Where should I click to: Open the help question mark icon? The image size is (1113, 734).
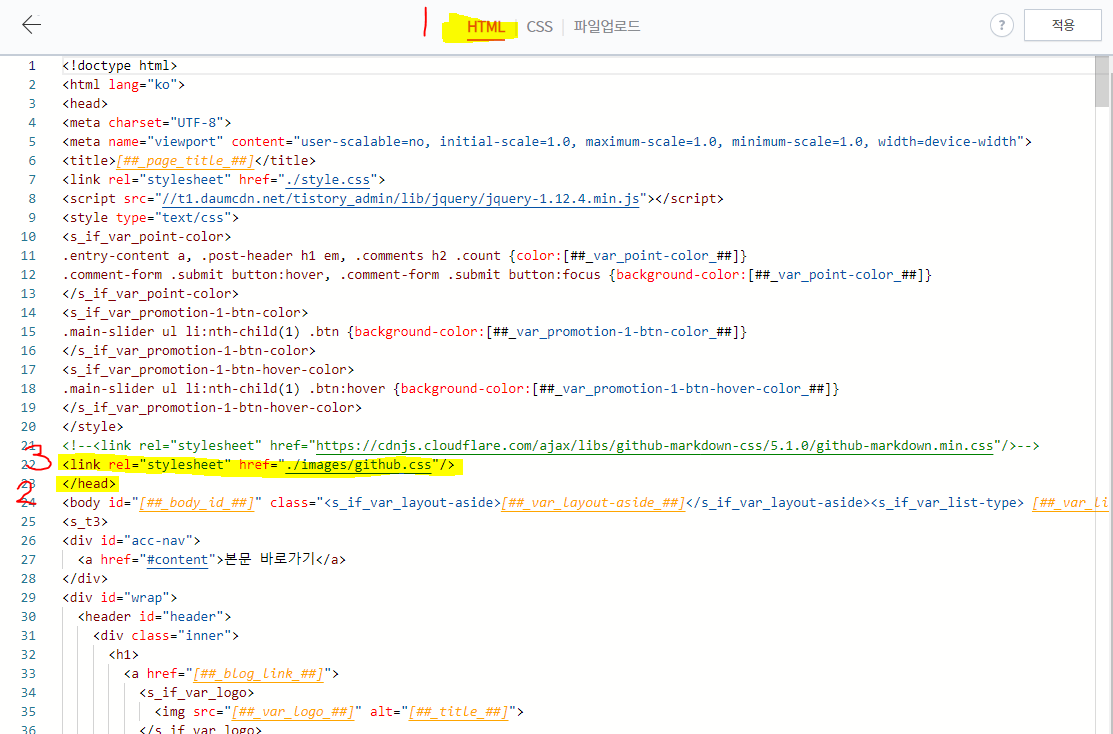tap(1002, 26)
